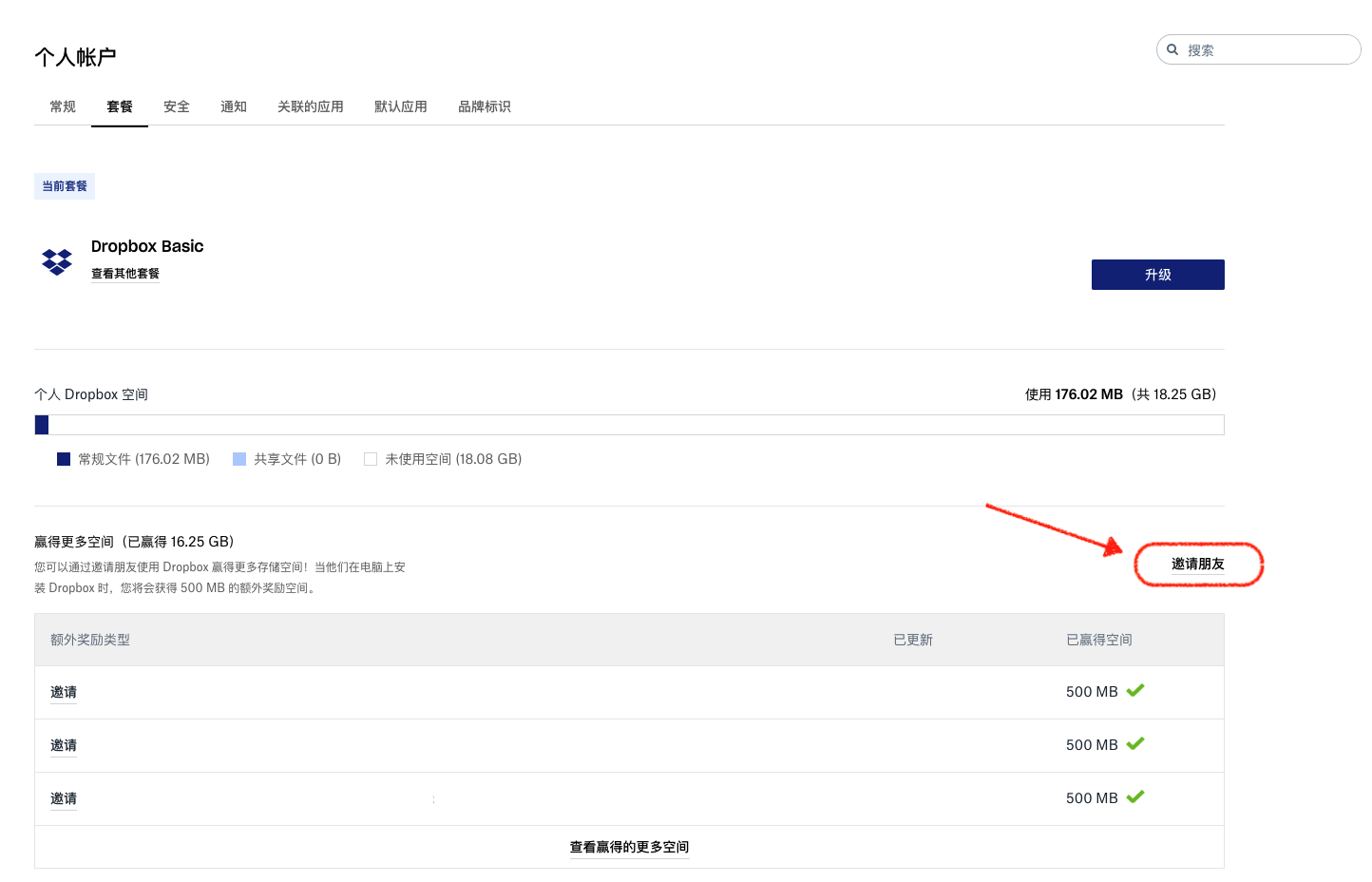The height and width of the screenshot is (882, 1372).
Task: Focus the 搜索 search field
Action: (x=1259, y=49)
